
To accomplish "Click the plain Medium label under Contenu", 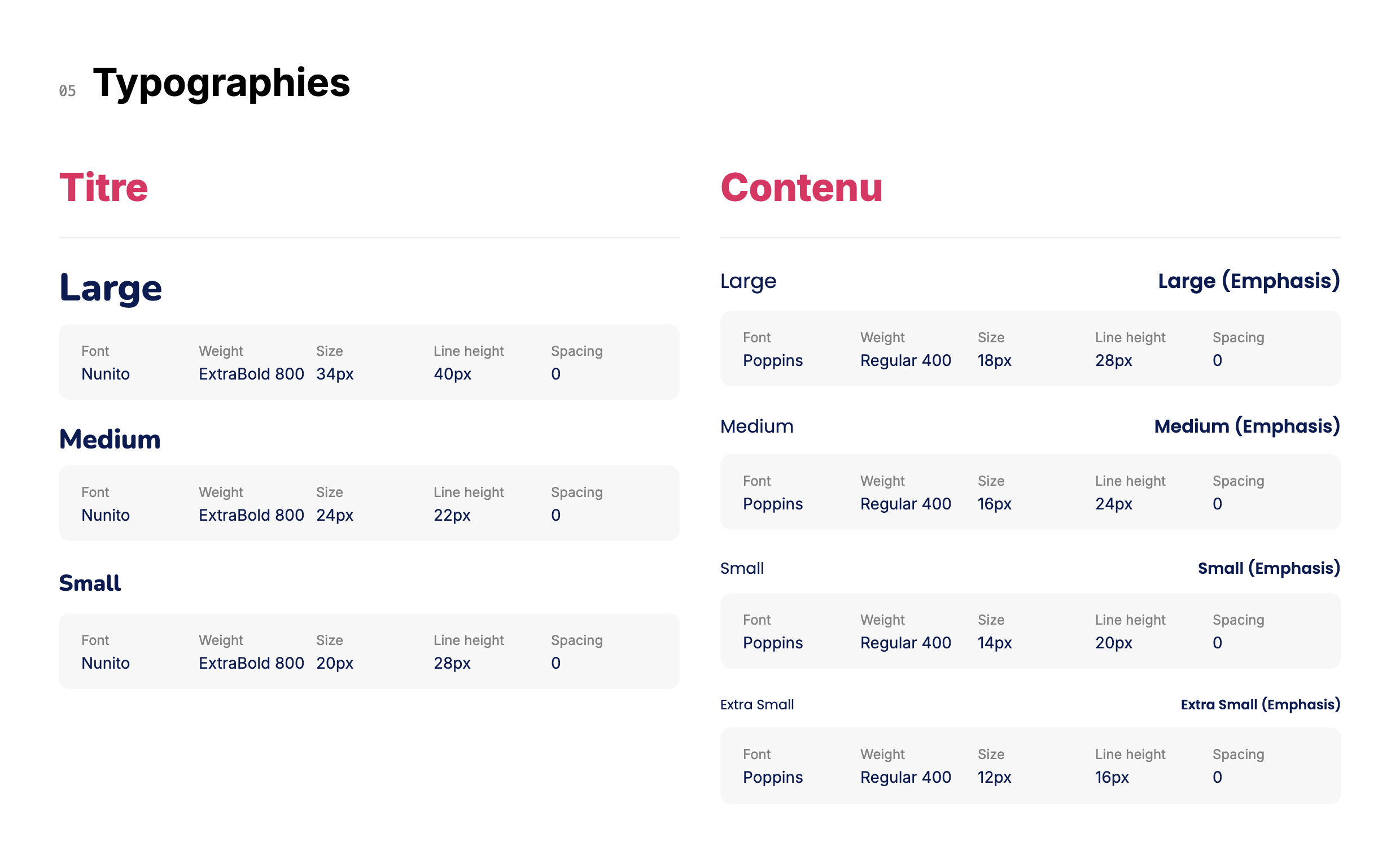I will [756, 426].
